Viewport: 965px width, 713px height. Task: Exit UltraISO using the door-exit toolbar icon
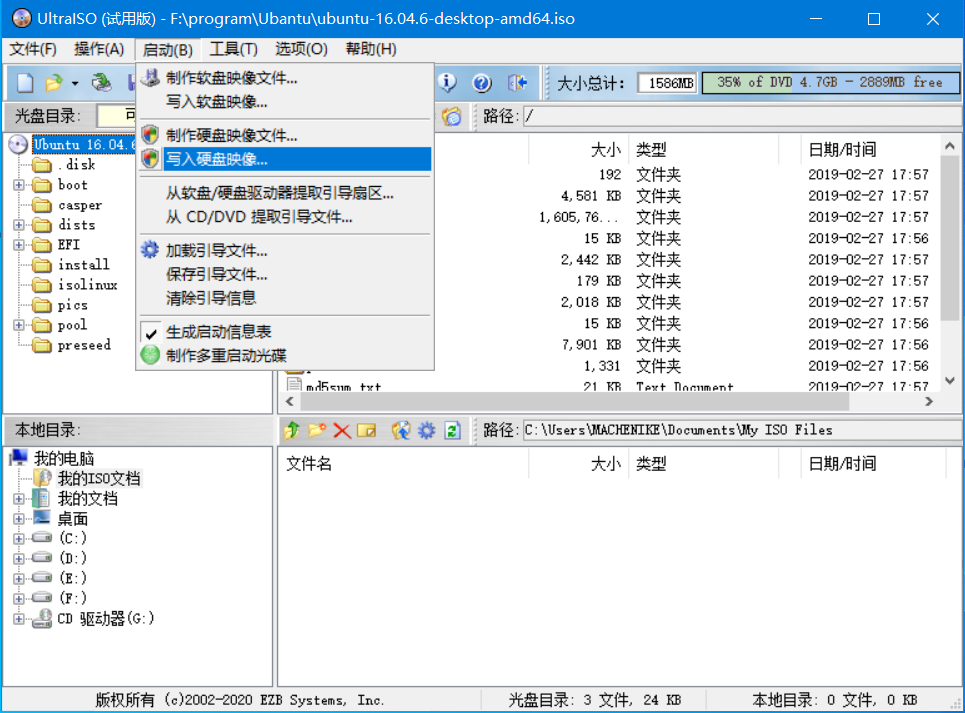[x=515, y=83]
